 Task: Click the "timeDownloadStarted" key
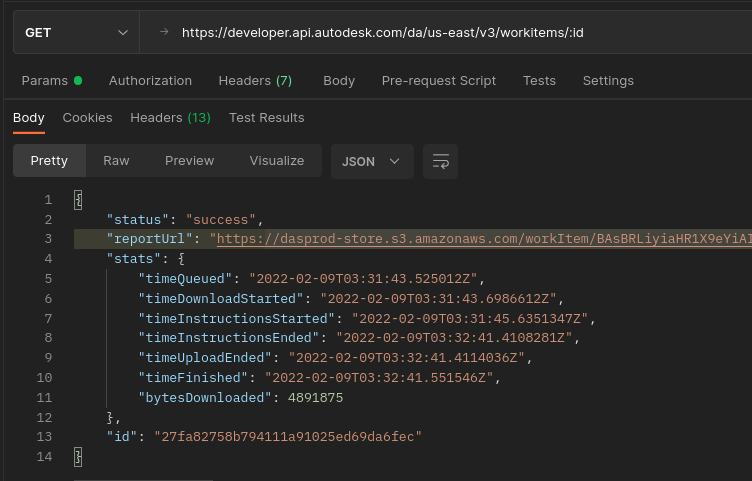(221, 299)
